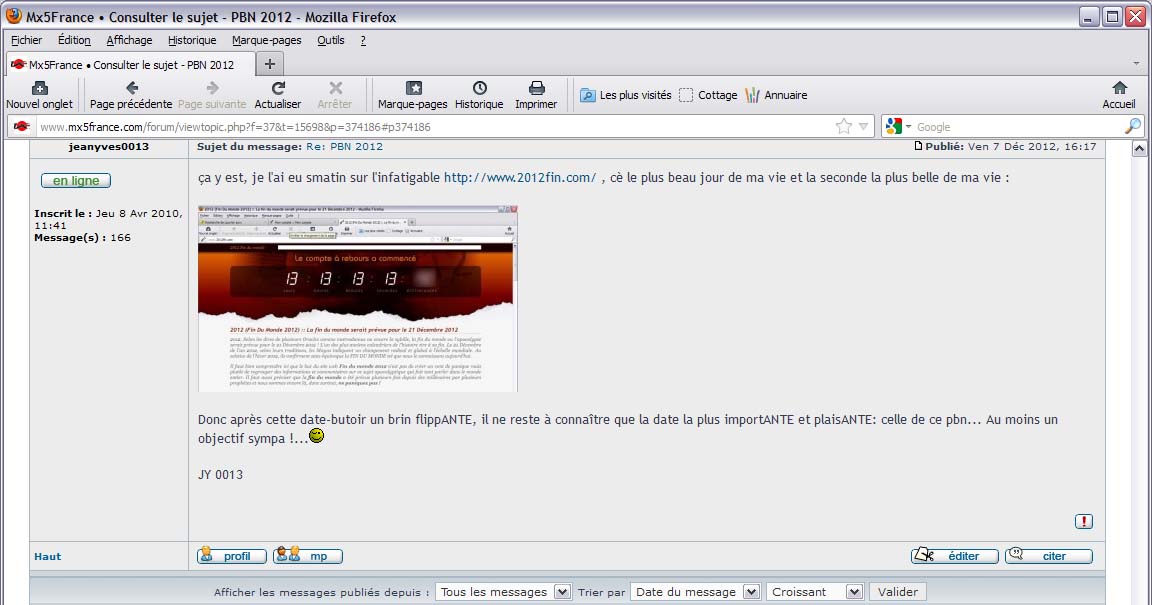Open the countdown screenshot thumbnail
The width and height of the screenshot is (1152, 605).
[358, 298]
